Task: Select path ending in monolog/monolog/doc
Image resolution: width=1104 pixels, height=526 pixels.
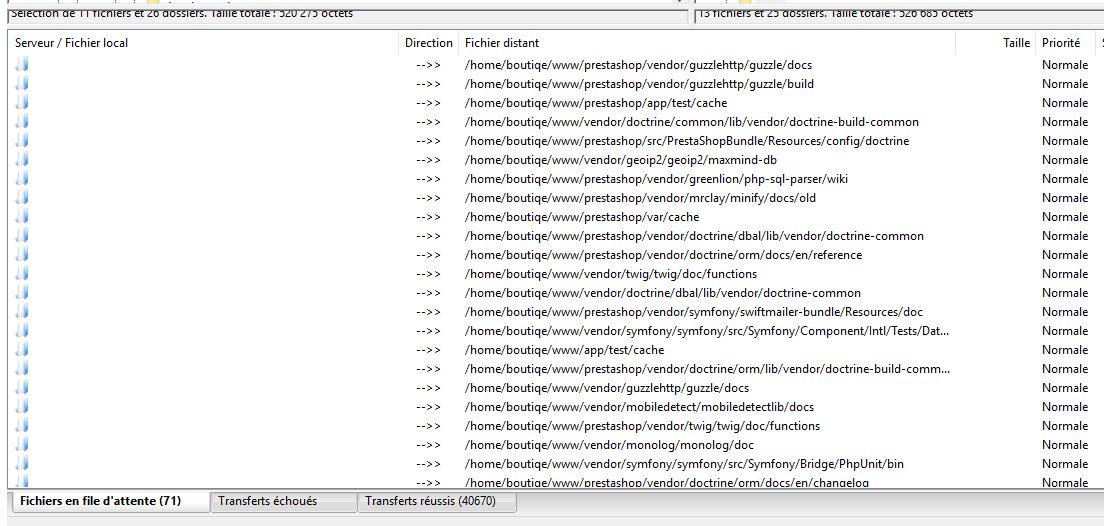Action: (610, 445)
